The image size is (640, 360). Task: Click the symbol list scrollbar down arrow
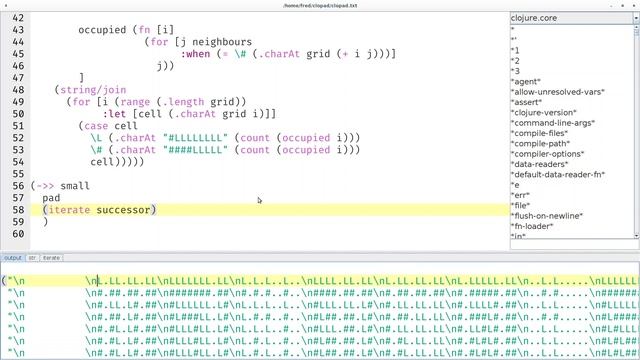(x=636, y=236)
